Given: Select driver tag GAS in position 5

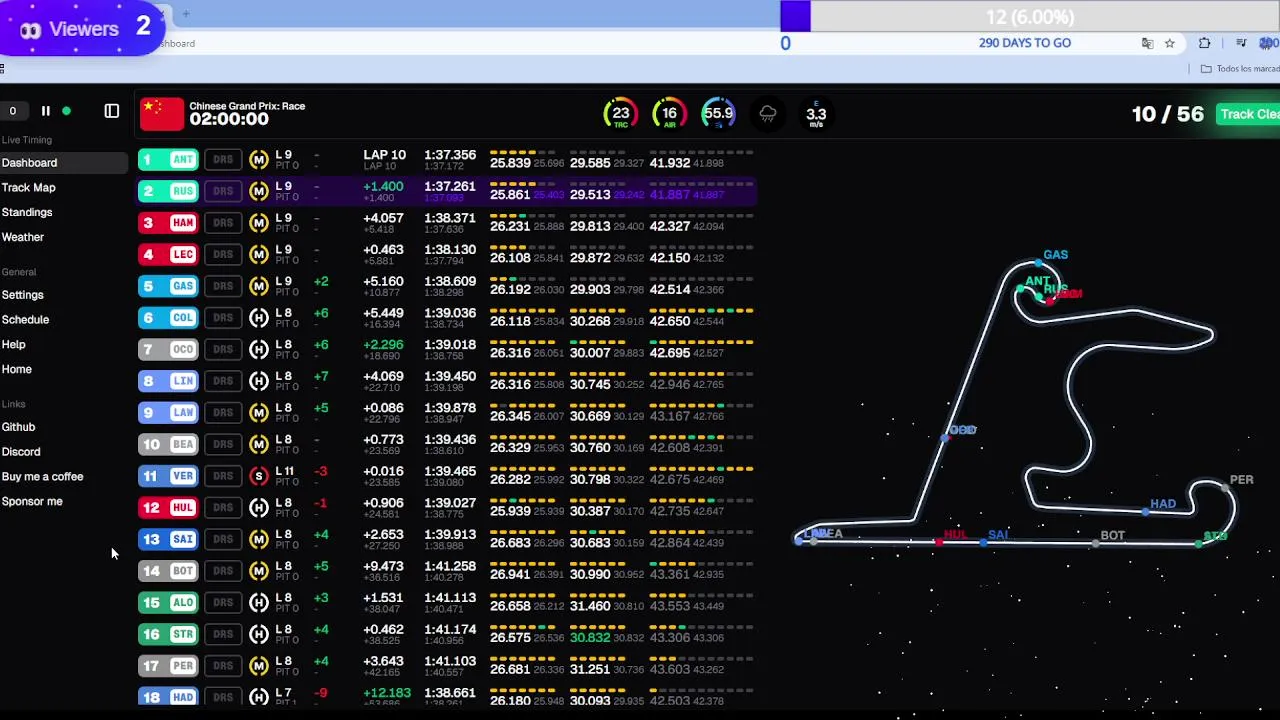Looking at the screenshot, I should (x=168, y=286).
